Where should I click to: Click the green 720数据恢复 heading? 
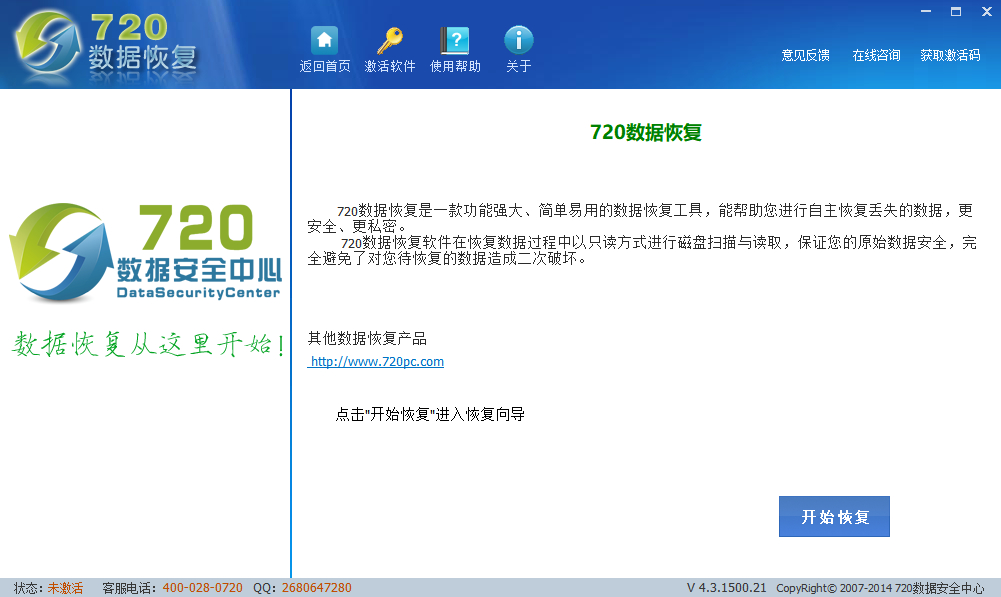pos(645,132)
